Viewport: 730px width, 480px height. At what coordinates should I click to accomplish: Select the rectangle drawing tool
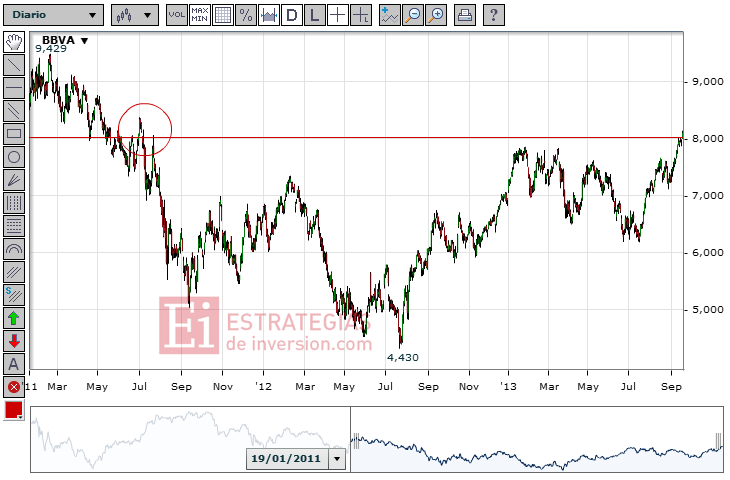click(x=14, y=134)
